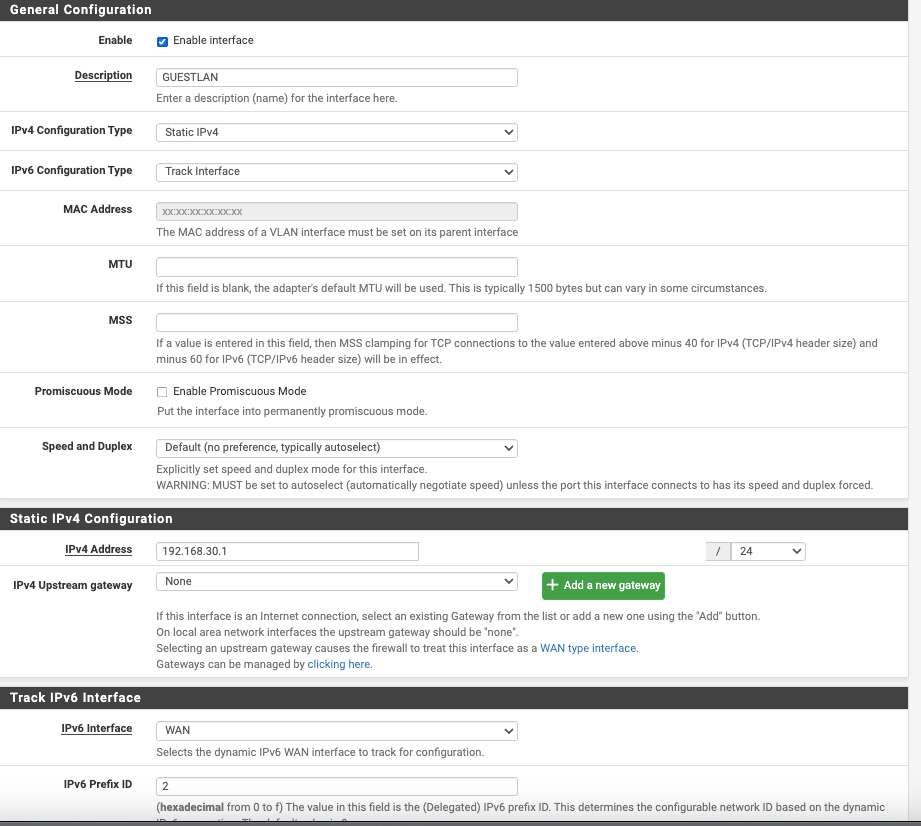Click the MSS input field
The height and width of the screenshot is (826, 921).
pyautogui.click(x=337, y=323)
